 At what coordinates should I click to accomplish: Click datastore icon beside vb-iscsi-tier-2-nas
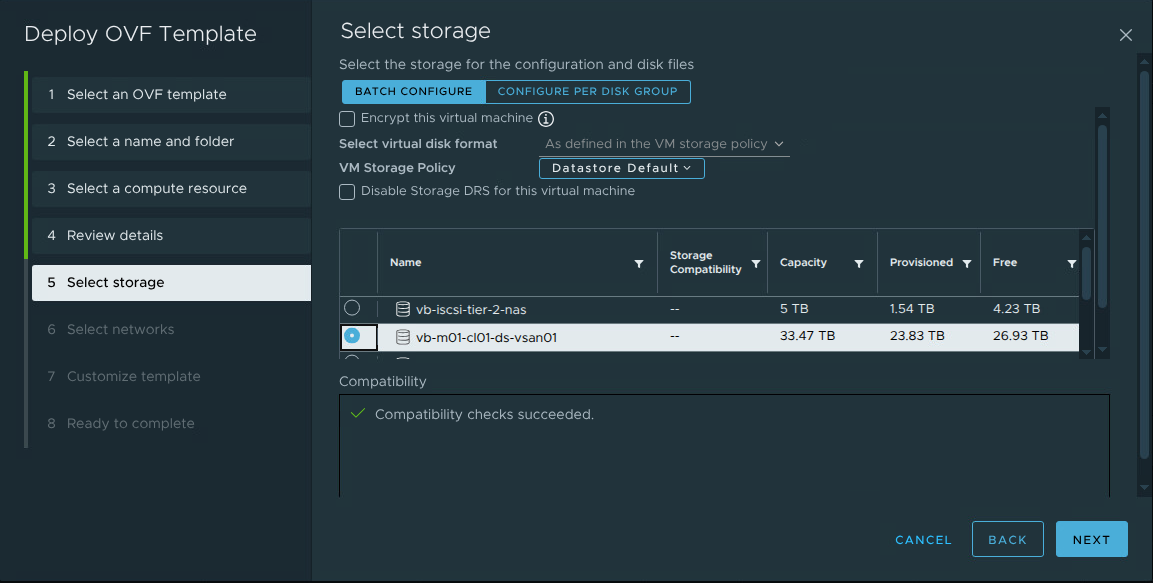click(x=403, y=309)
